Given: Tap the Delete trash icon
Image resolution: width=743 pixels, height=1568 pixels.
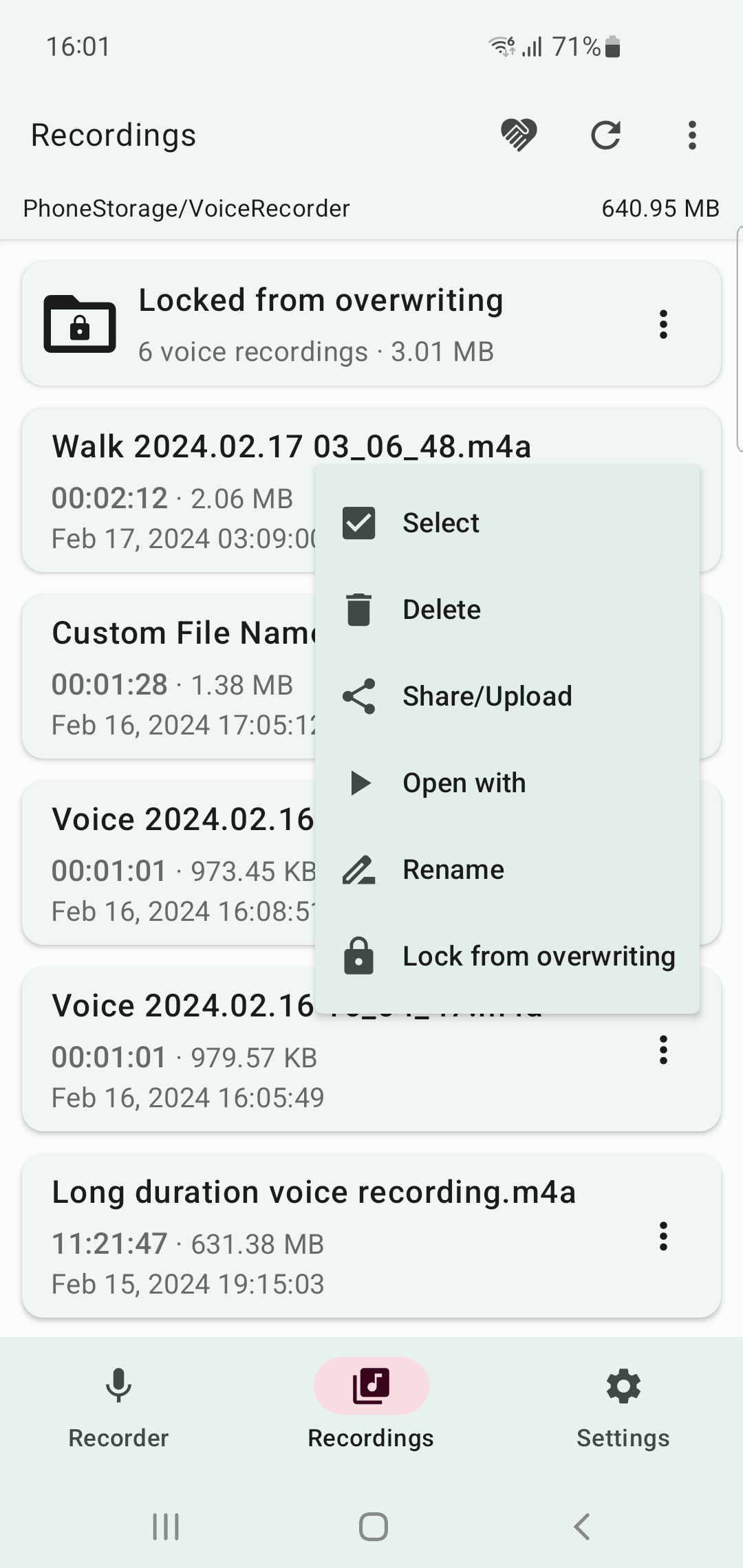Looking at the screenshot, I should click(x=359, y=609).
